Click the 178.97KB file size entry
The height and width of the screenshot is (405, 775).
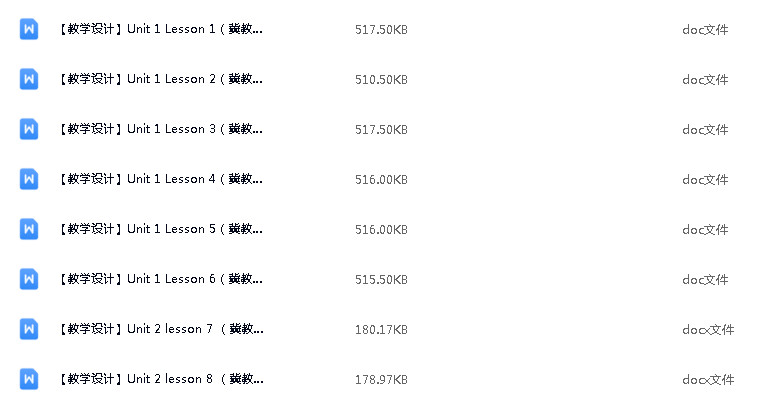(381, 379)
